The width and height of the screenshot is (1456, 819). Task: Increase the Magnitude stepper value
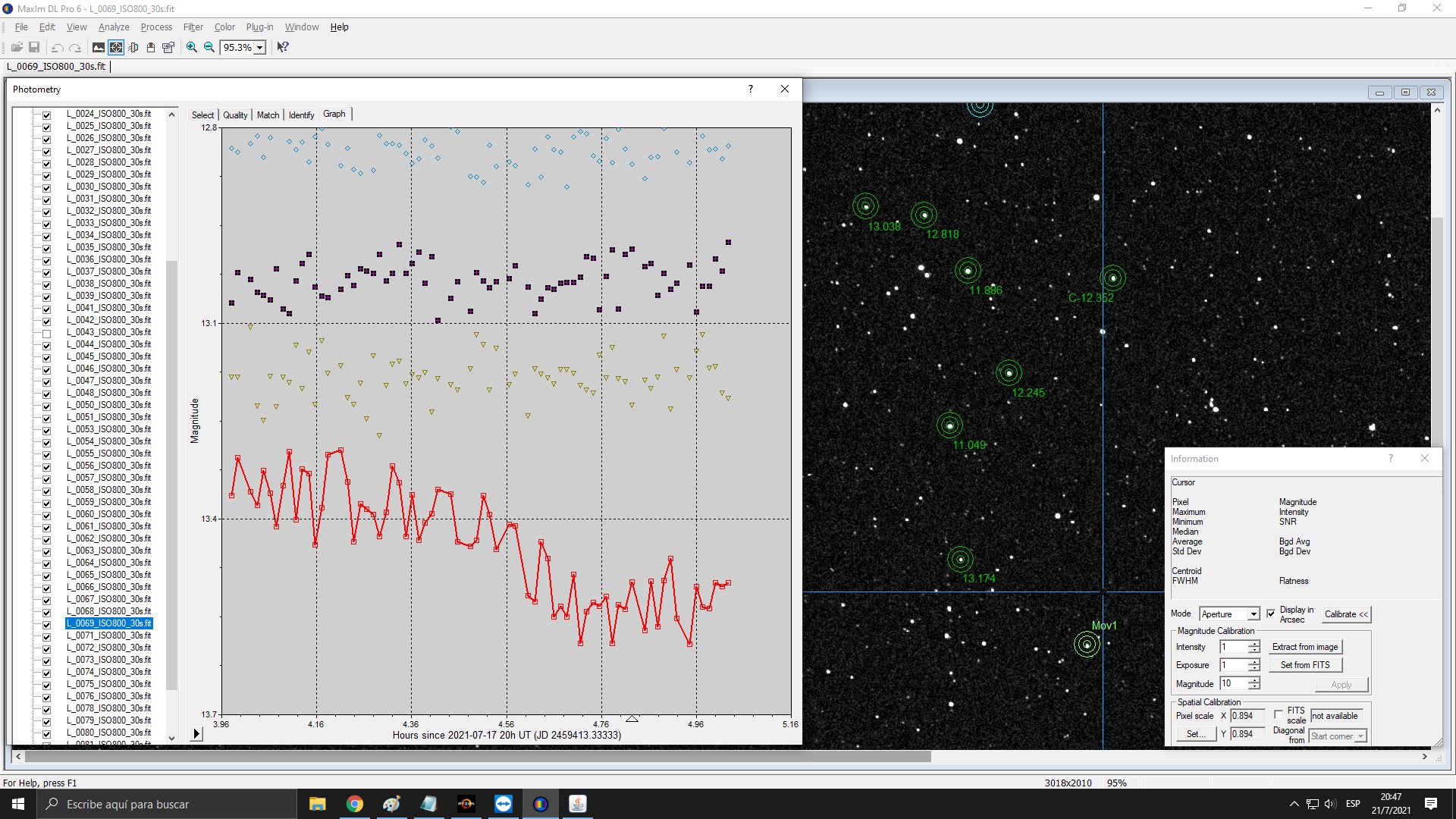[x=1254, y=680]
